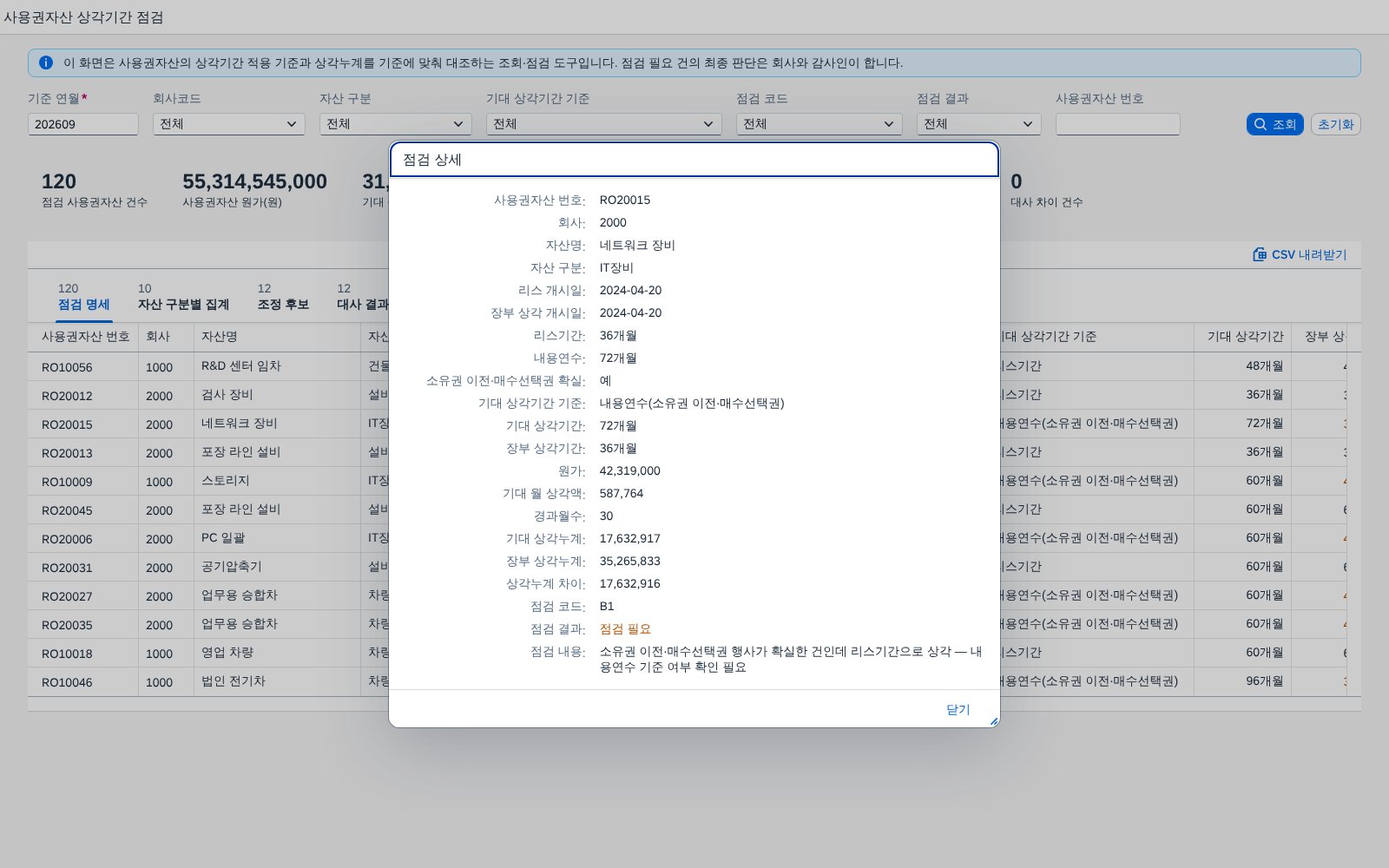Click CSV 내려받기 link text
1389x868 pixels.
[x=1309, y=254]
